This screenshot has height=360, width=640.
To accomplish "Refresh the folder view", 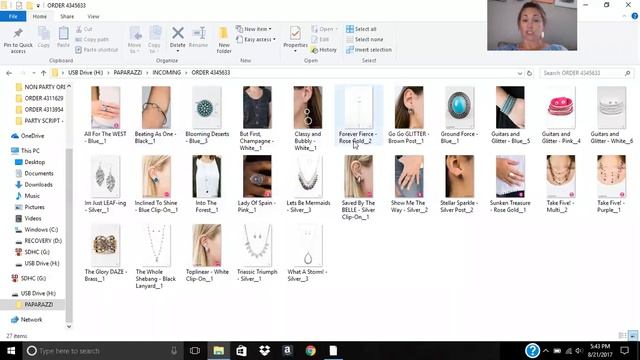I will pos(529,73).
